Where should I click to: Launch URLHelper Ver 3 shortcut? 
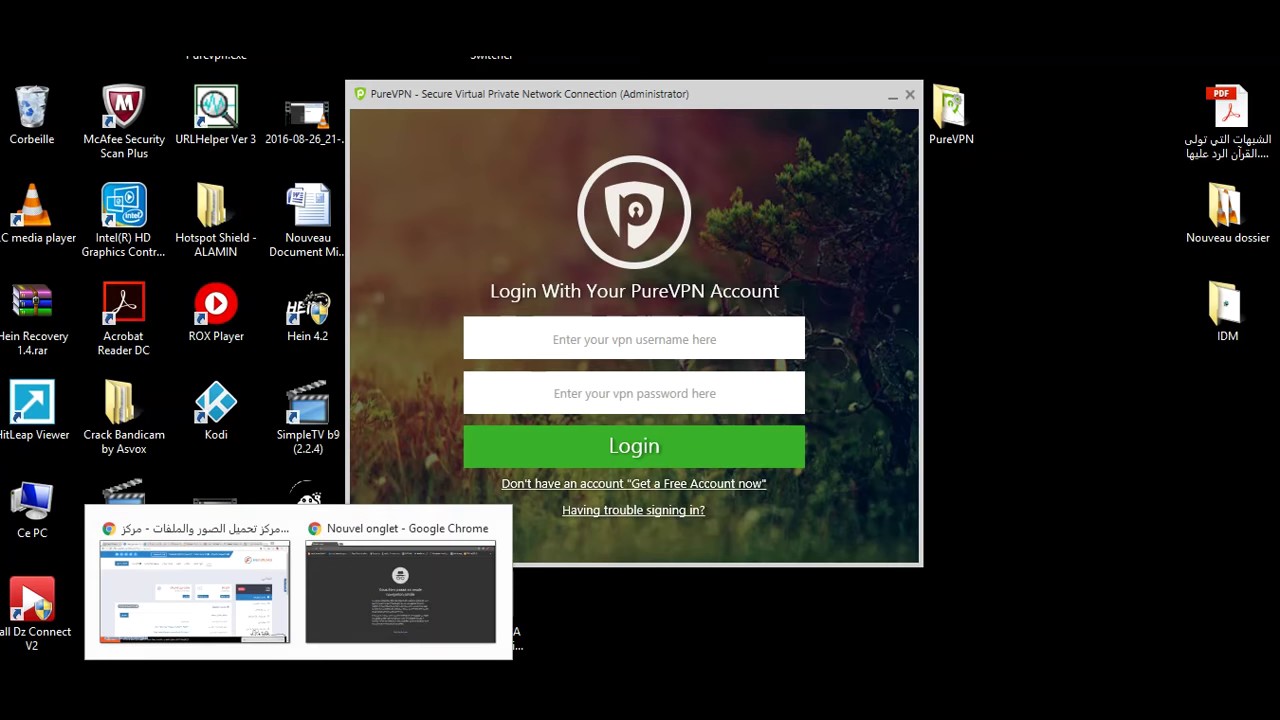tap(216, 106)
